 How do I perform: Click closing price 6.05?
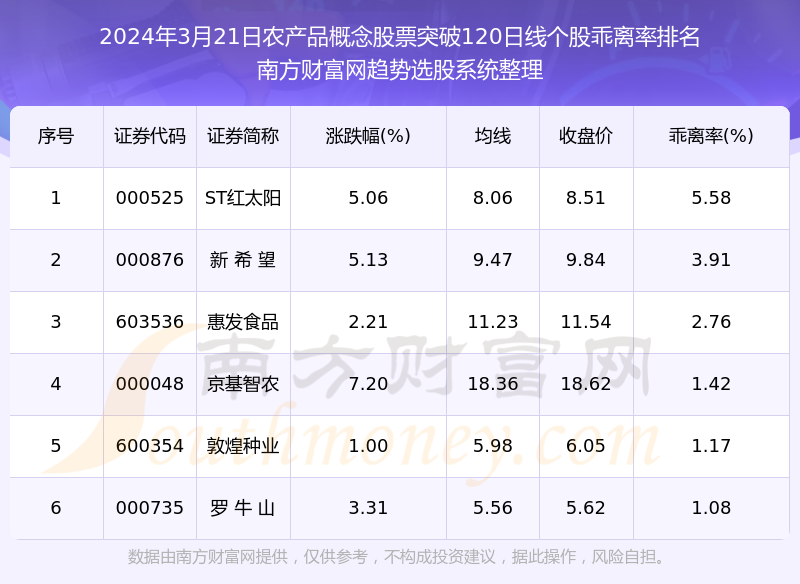point(586,446)
